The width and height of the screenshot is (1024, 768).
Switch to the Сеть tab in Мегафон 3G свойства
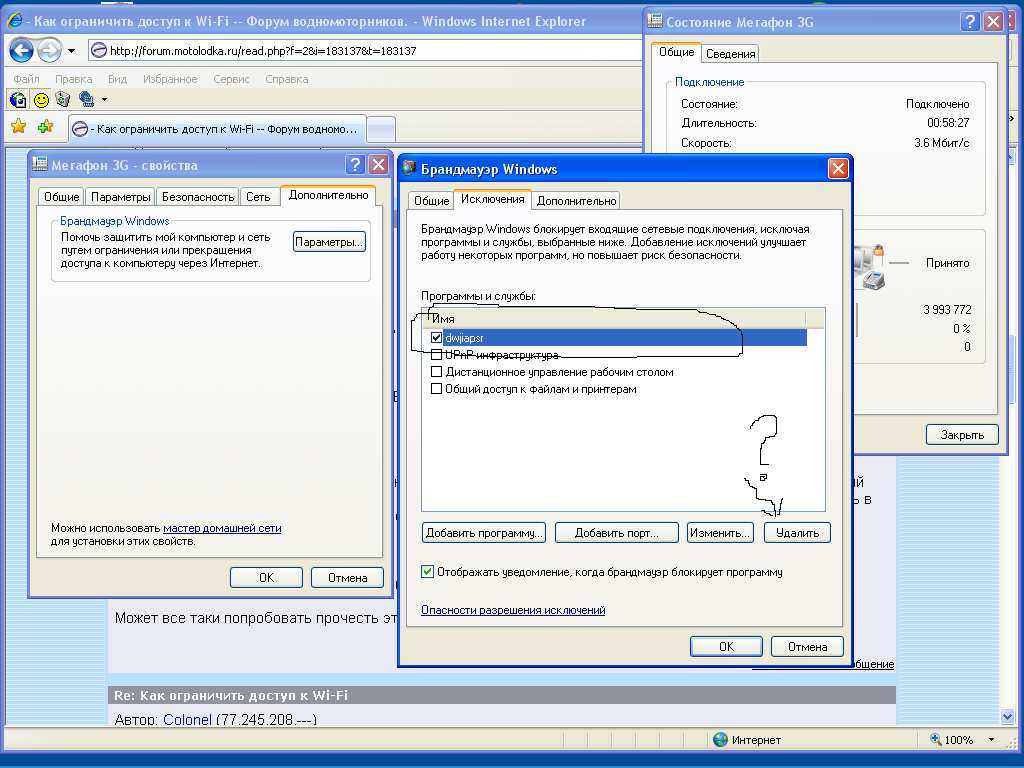pos(258,197)
